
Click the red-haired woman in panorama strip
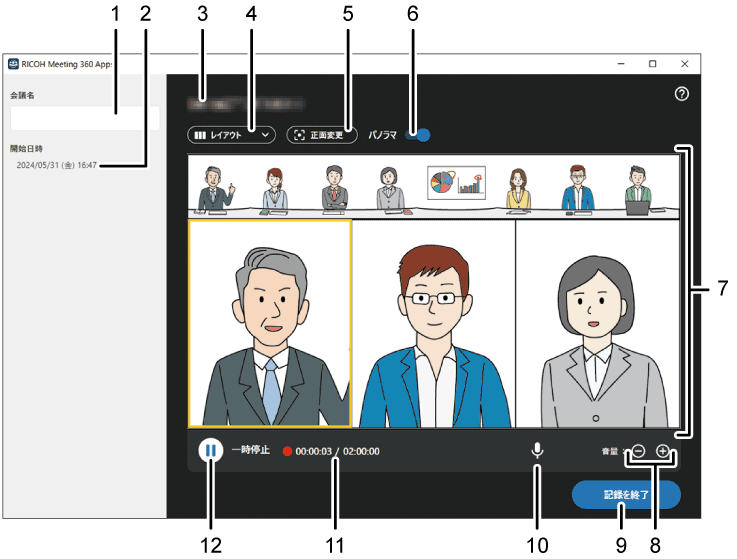click(x=274, y=190)
